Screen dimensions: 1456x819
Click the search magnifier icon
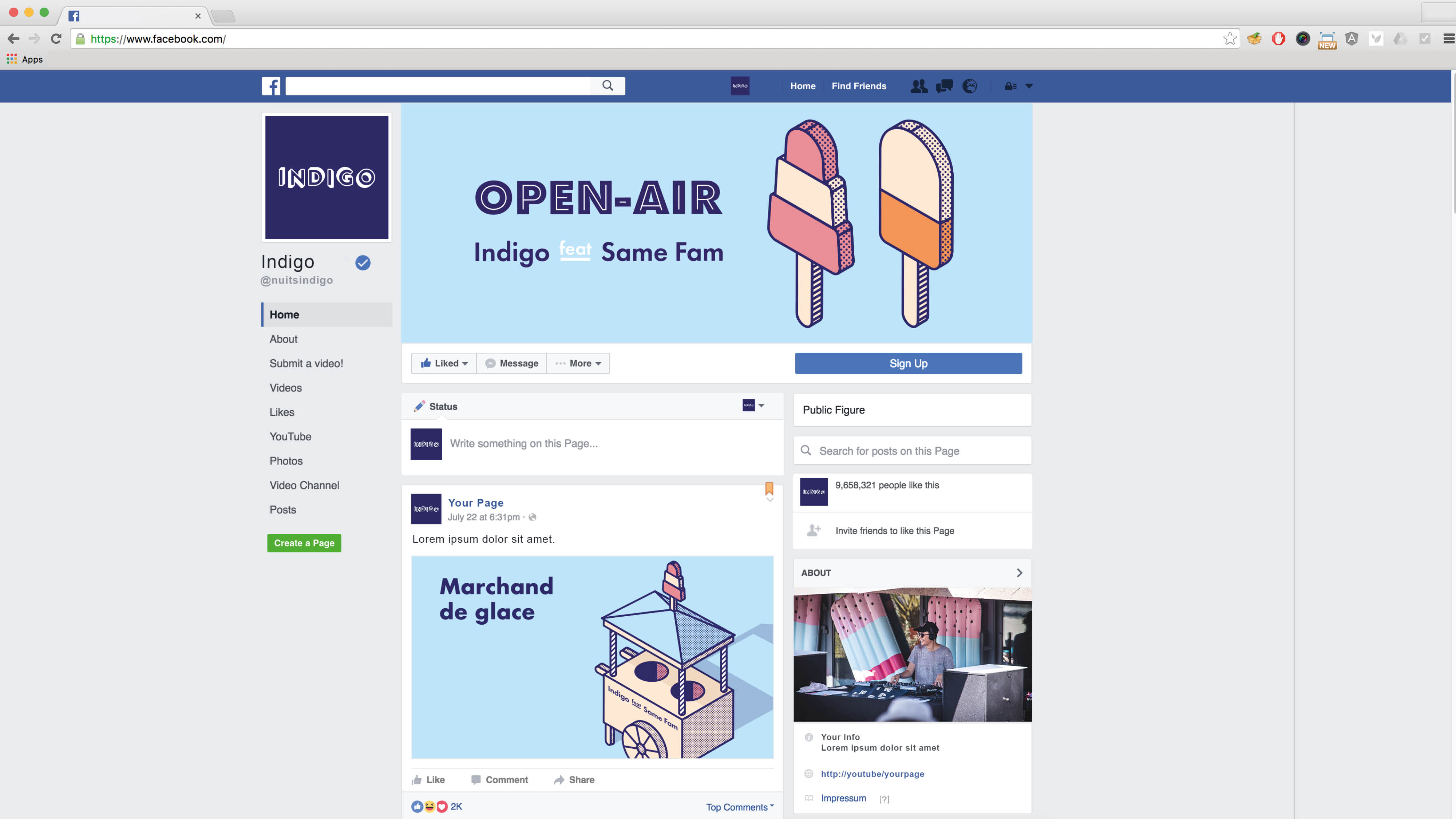(608, 85)
